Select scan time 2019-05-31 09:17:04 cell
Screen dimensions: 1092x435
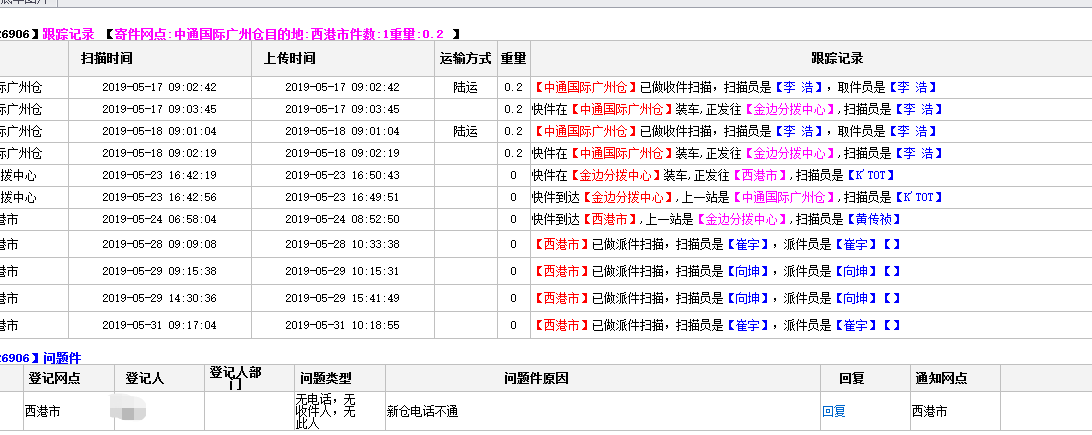[x=159, y=325]
